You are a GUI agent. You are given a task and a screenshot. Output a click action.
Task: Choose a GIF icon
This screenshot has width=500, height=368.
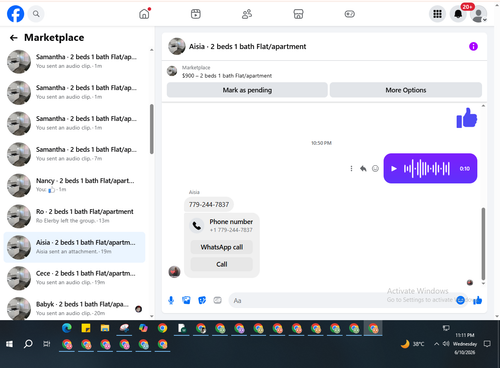pyautogui.click(x=217, y=300)
